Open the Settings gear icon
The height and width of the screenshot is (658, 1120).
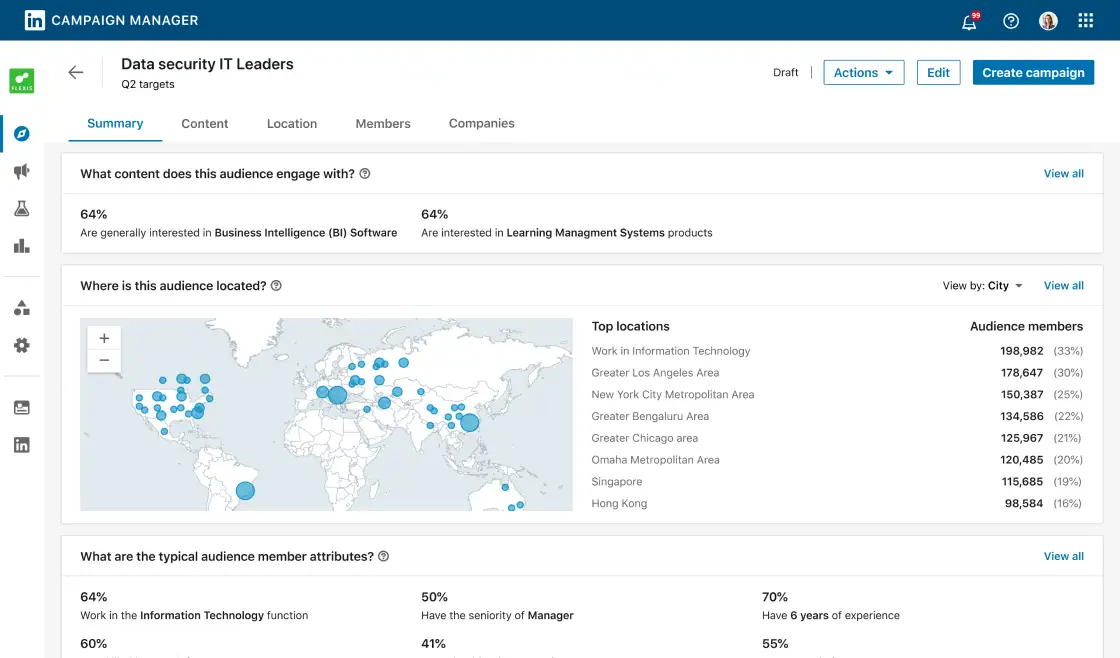22,345
